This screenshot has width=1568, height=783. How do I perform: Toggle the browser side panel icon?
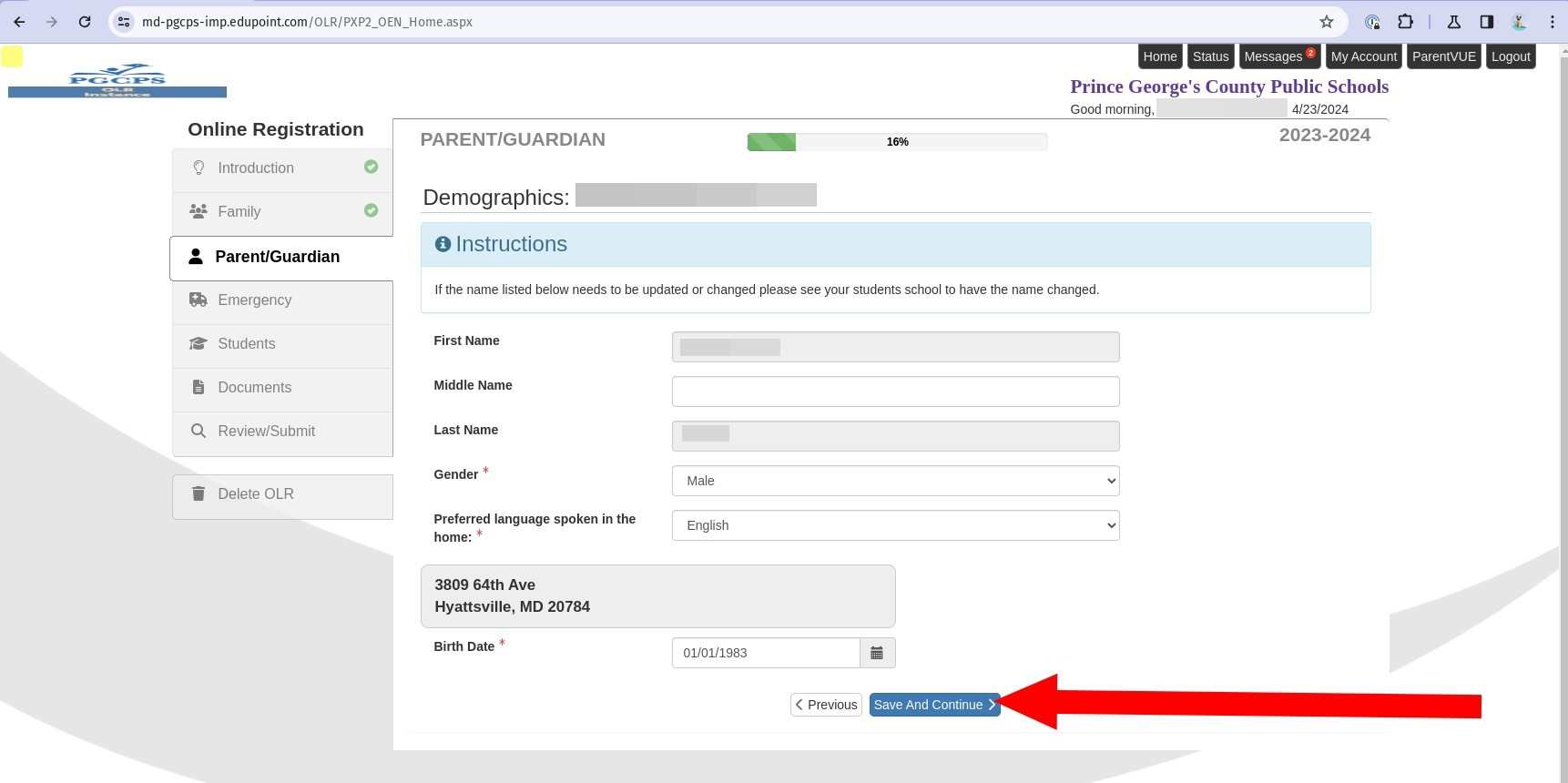(x=1486, y=22)
